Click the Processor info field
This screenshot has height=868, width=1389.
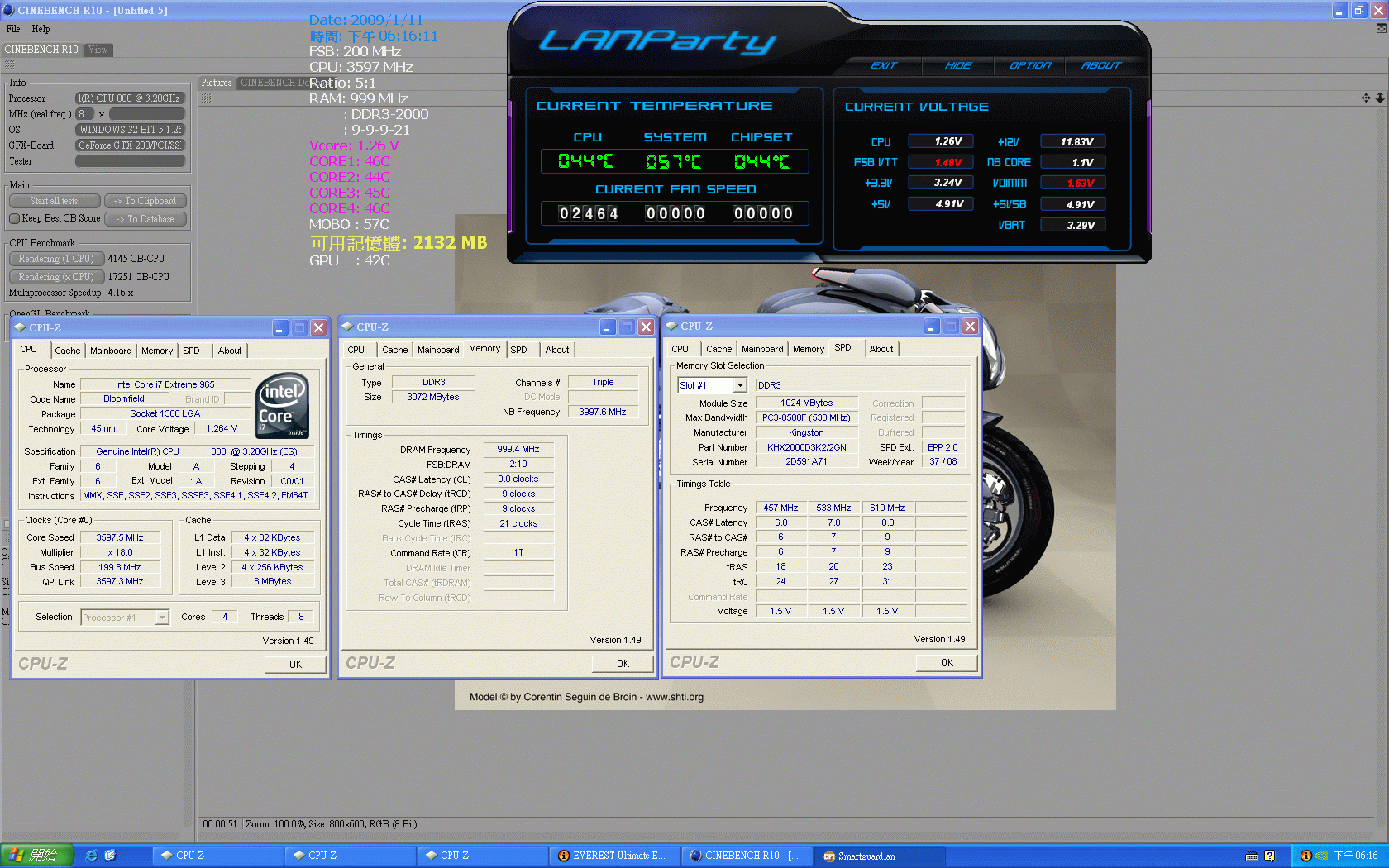point(130,98)
